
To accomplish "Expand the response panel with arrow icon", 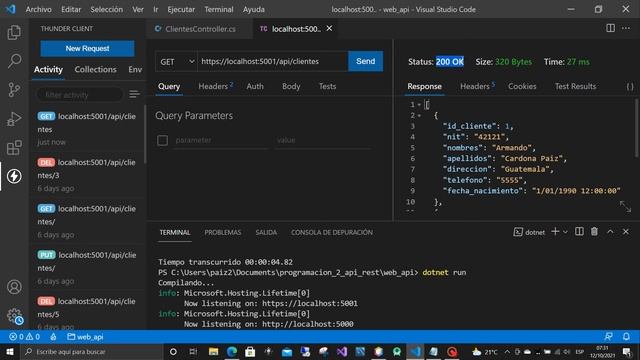I will (625, 206).
